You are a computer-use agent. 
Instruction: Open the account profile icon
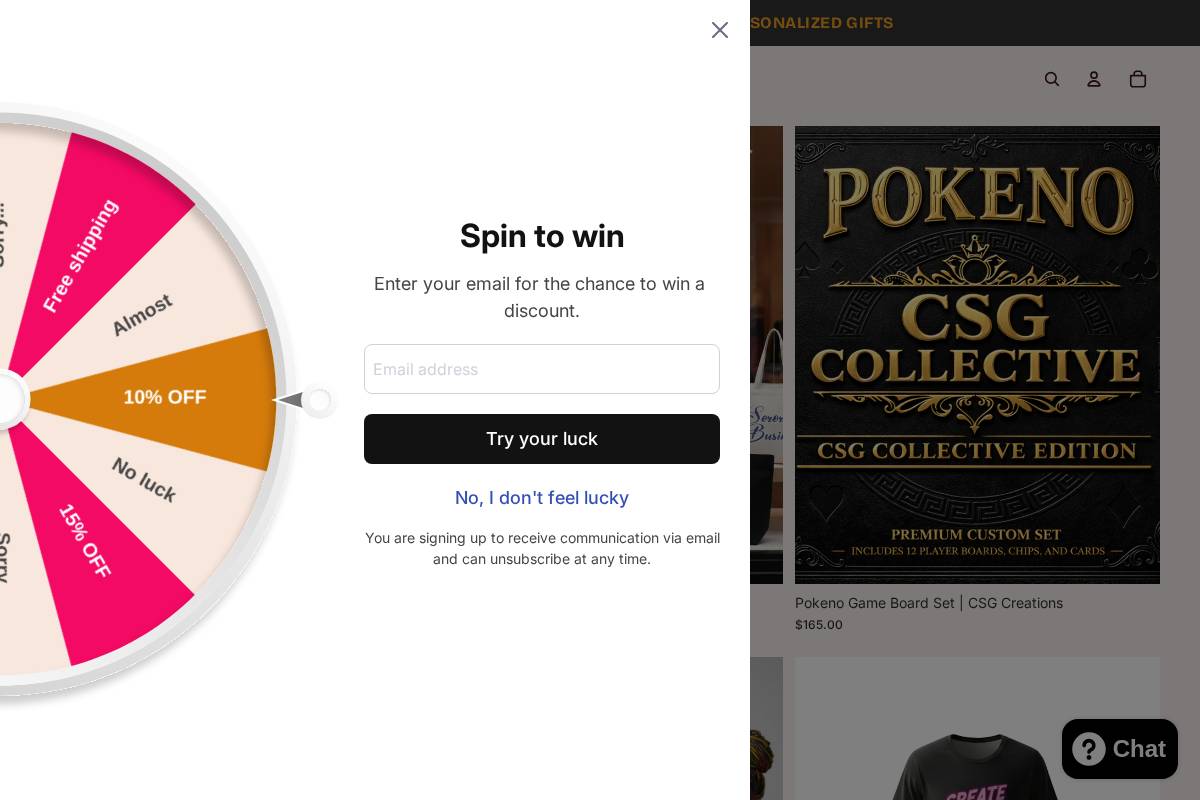(x=1094, y=79)
